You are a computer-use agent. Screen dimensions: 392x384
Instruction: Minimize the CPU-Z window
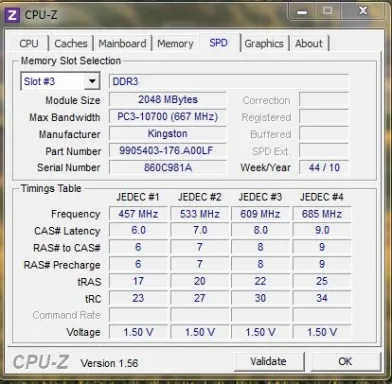point(302,12)
